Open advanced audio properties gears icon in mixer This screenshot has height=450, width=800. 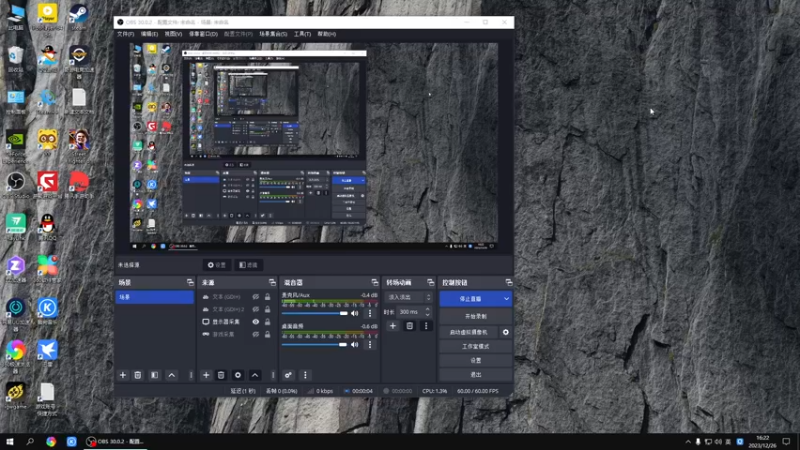point(288,375)
